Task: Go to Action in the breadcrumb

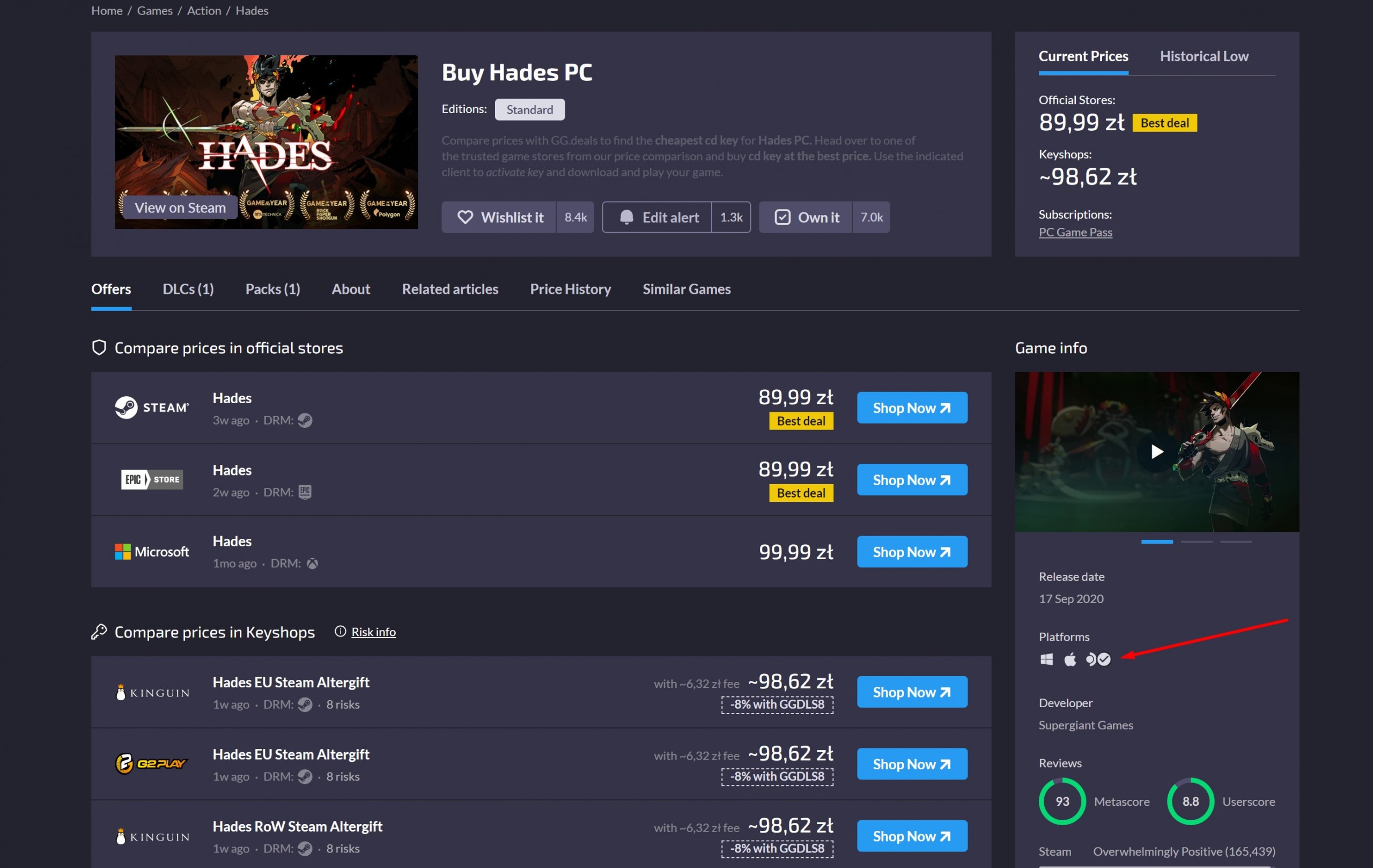Action: point(204,10)
